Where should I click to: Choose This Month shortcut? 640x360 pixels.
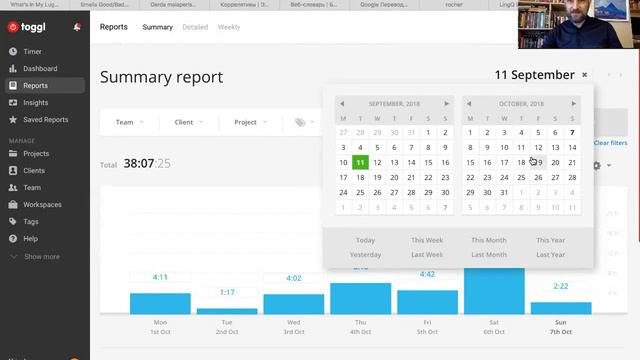489,240
